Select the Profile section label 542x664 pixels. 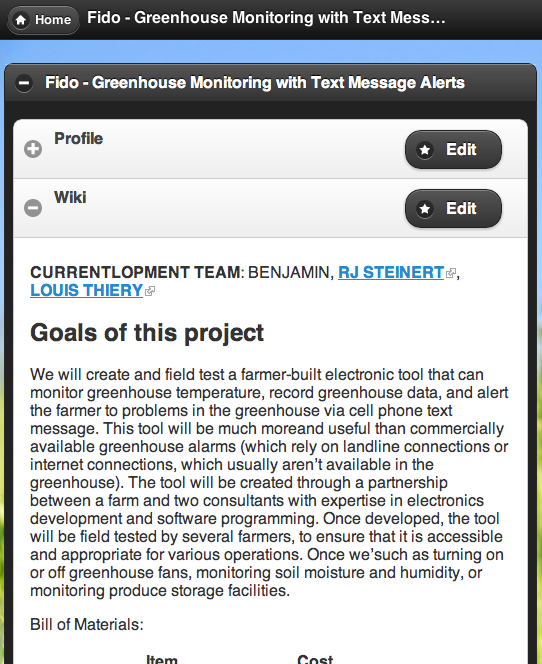coord(78,138)
